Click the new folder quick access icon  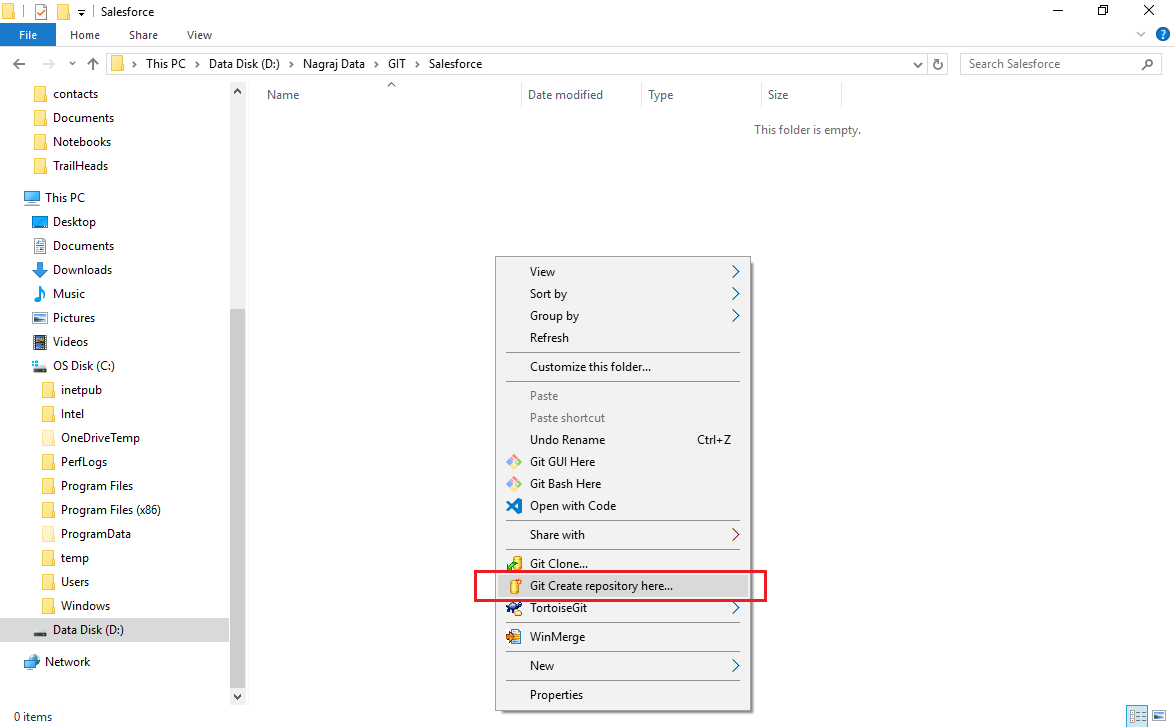coord(63,12)
